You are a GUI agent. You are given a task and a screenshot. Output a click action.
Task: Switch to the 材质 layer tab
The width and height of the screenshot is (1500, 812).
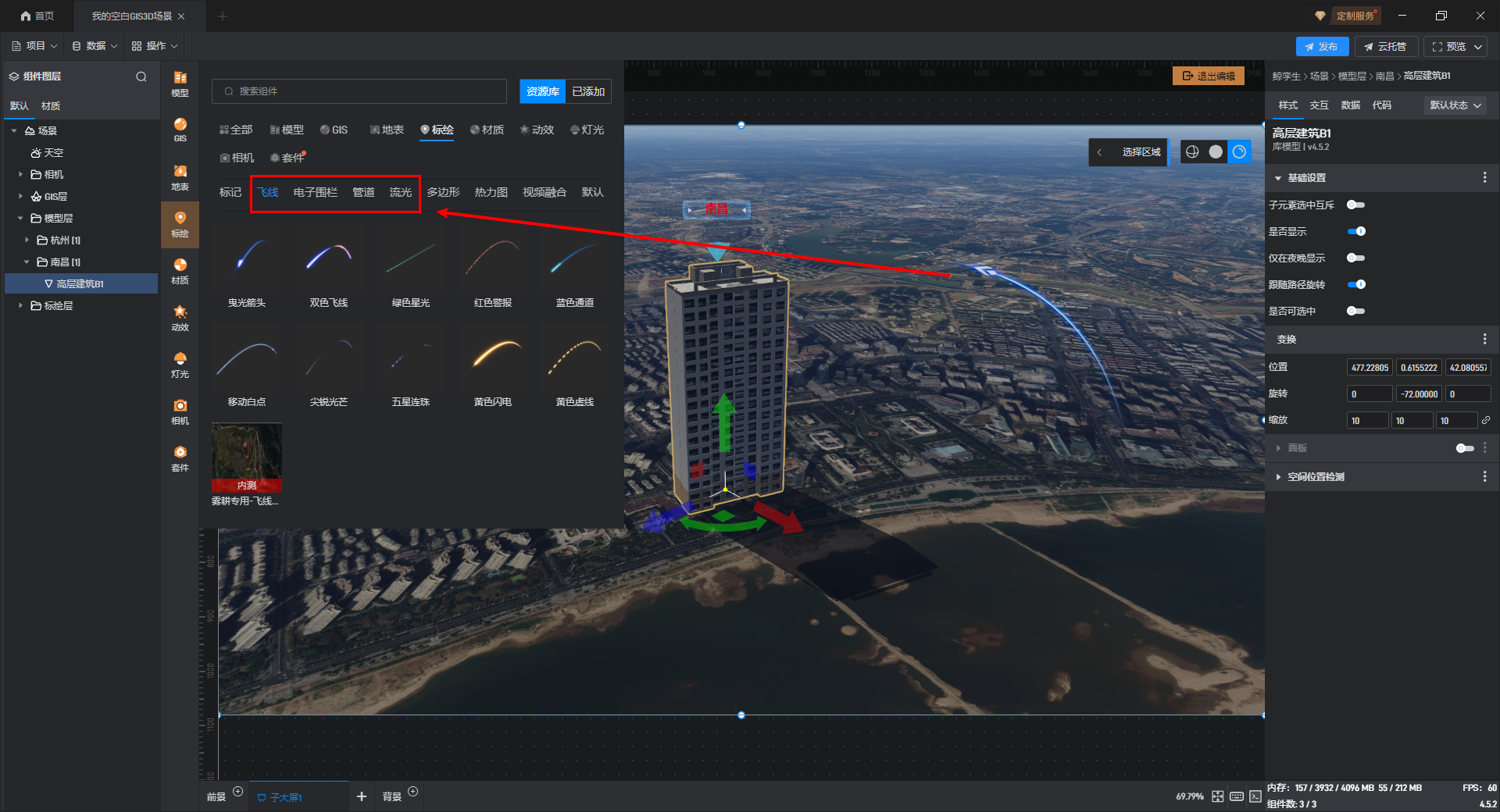click(x=51, y=106)
